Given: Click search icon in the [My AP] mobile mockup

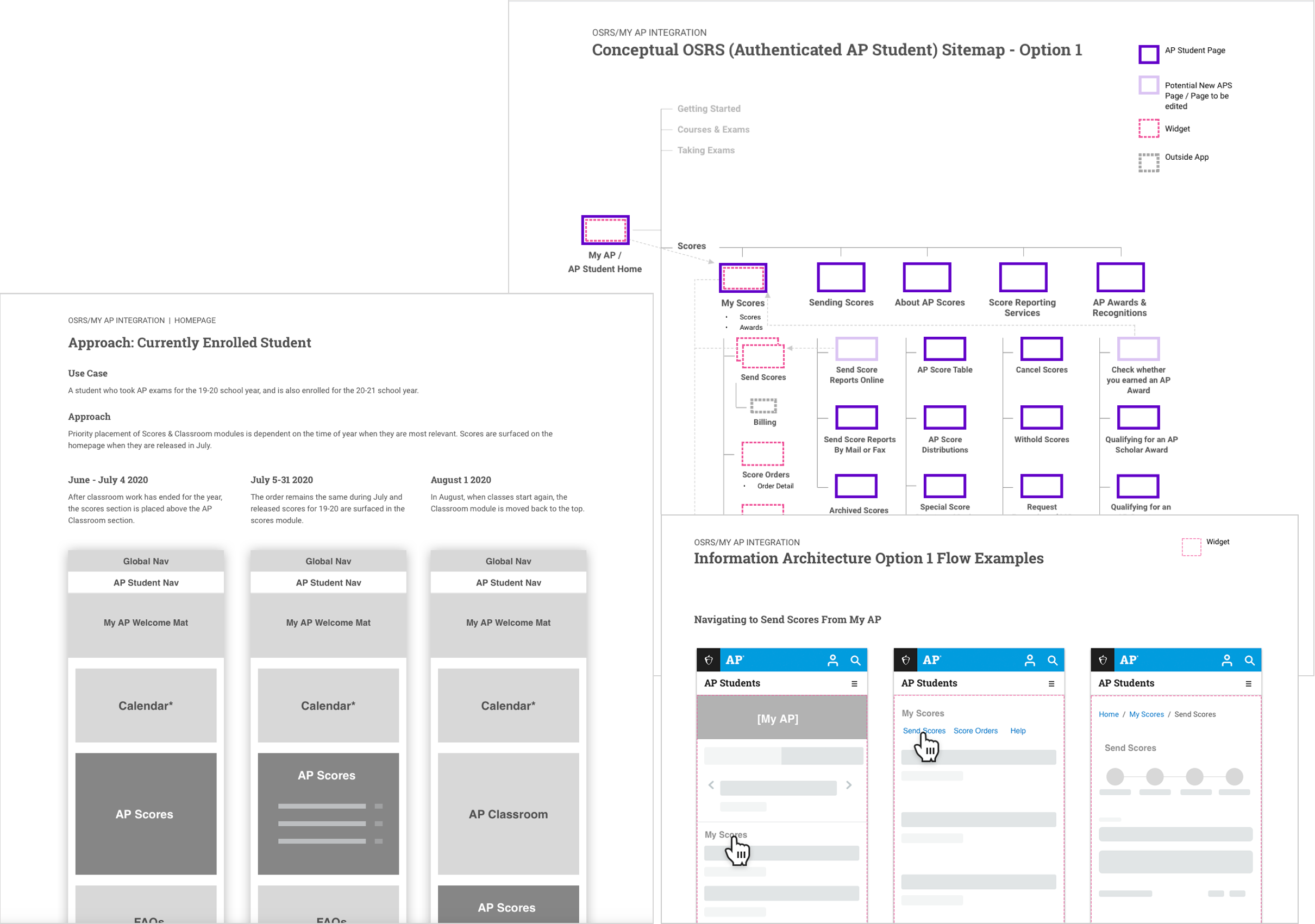Looking at the screenshot, I should (x=855, y=660).
